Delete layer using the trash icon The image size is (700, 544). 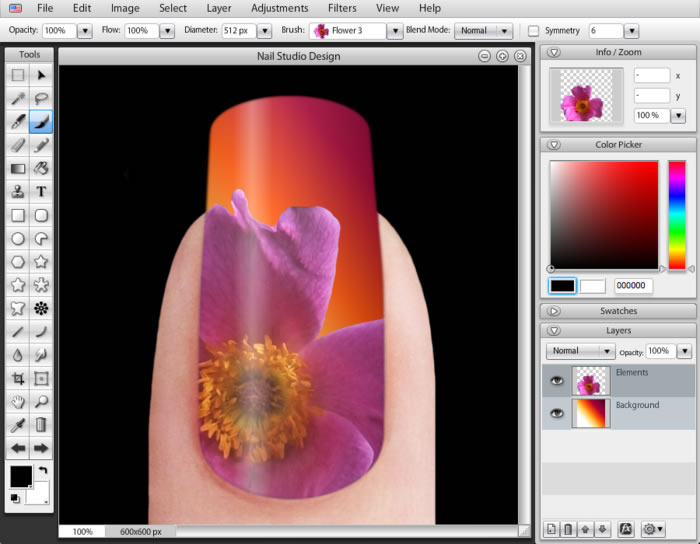tap(568, 529)
